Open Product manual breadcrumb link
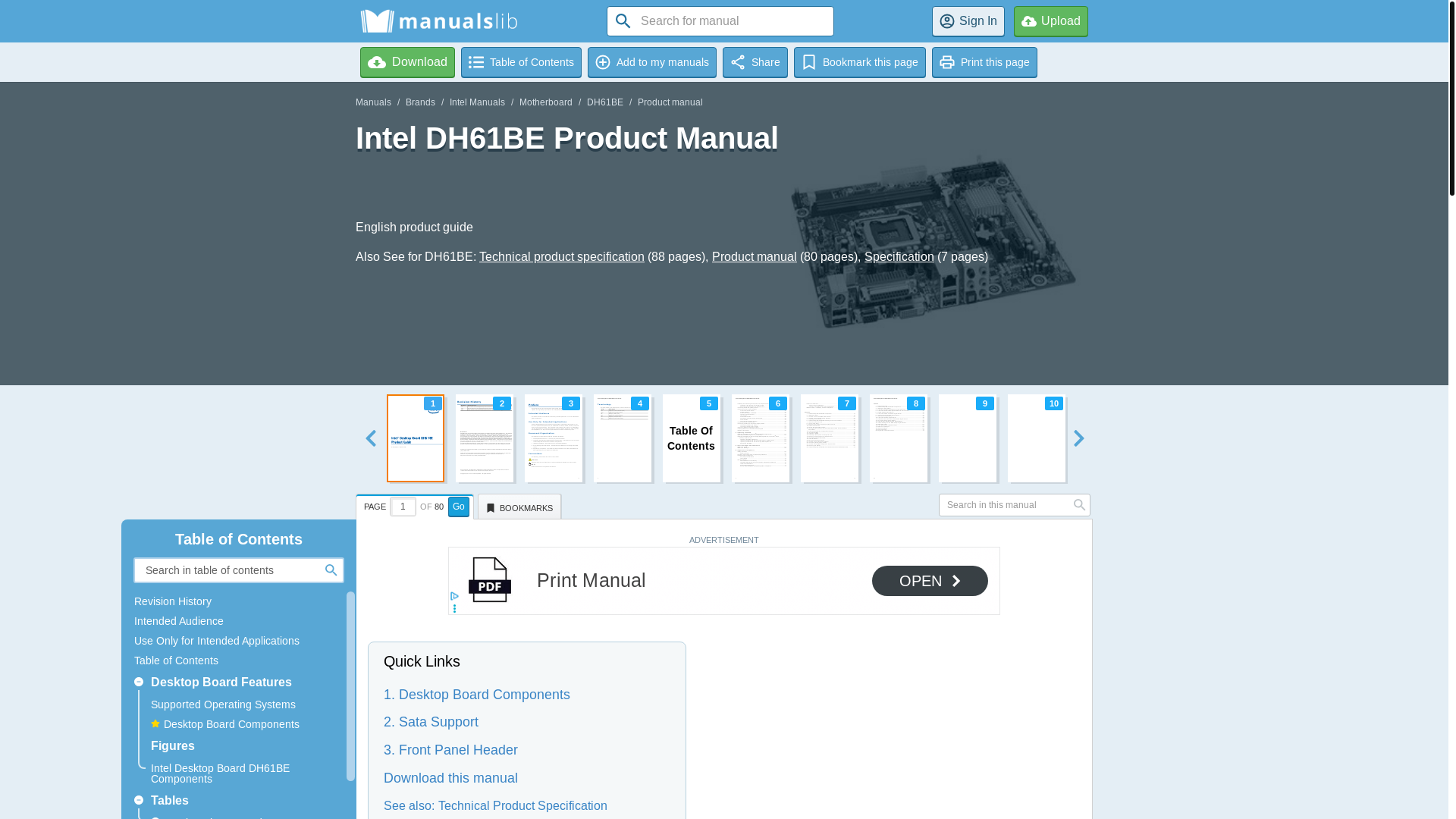 [670, 102]
